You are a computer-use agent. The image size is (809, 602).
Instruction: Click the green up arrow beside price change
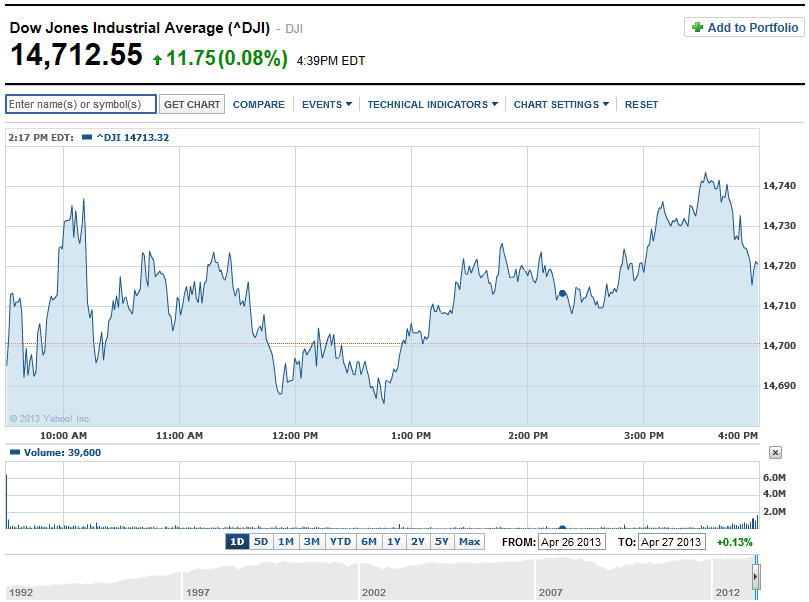tap(157, 60)
